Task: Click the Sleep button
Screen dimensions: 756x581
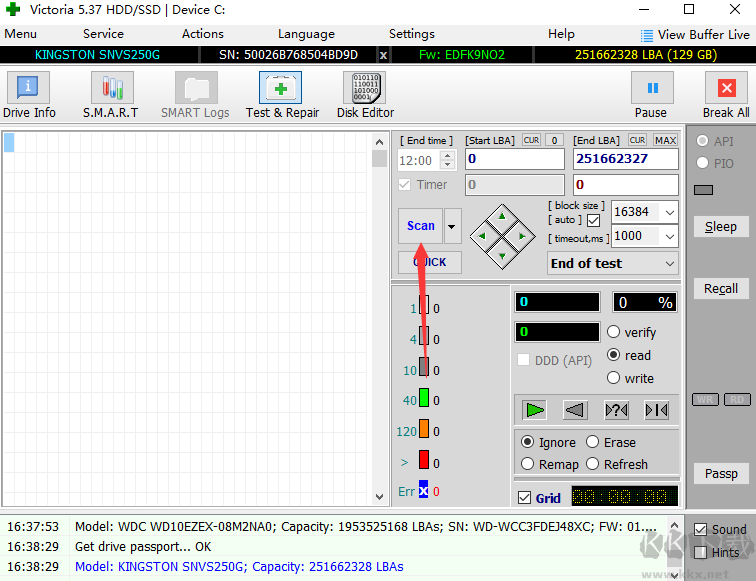Action: (720, 227)
